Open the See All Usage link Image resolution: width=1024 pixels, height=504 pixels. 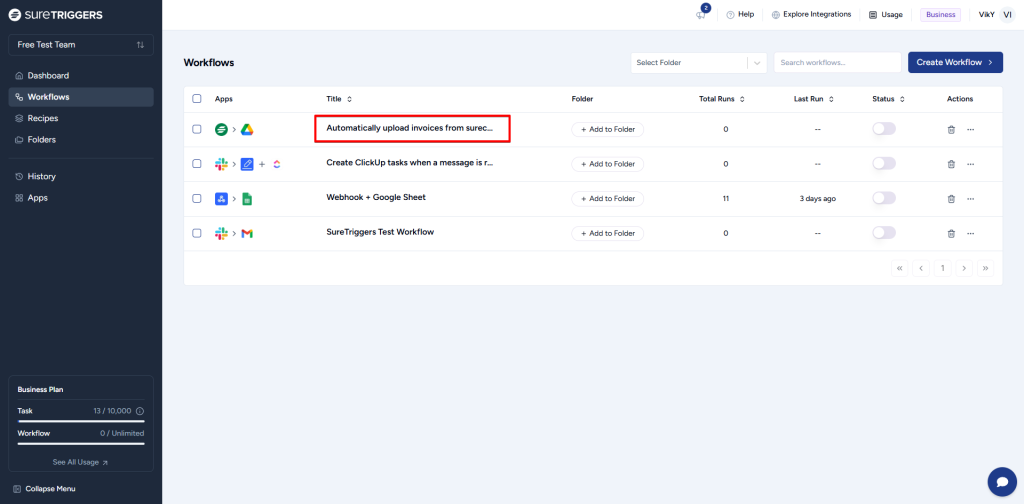click(x=81, y=462)
